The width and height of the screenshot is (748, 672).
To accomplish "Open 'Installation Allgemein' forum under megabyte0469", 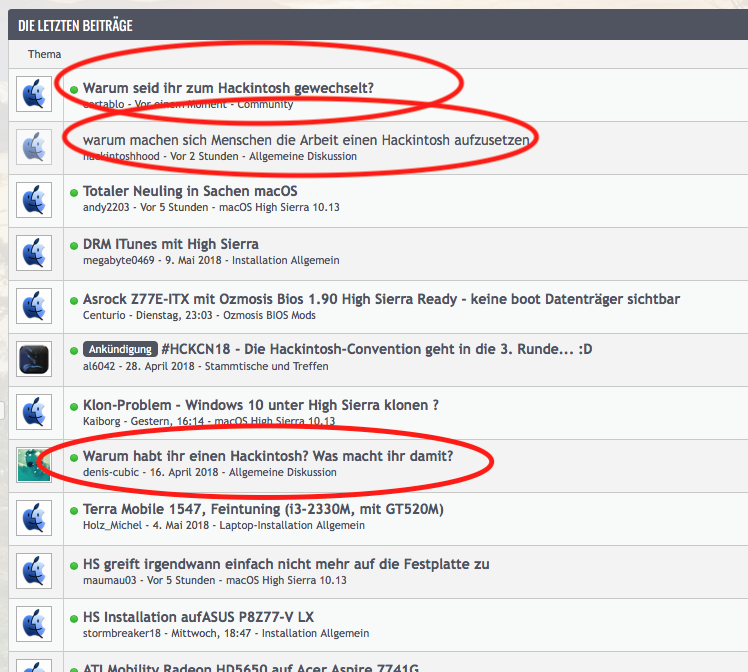I will [286, 260].
